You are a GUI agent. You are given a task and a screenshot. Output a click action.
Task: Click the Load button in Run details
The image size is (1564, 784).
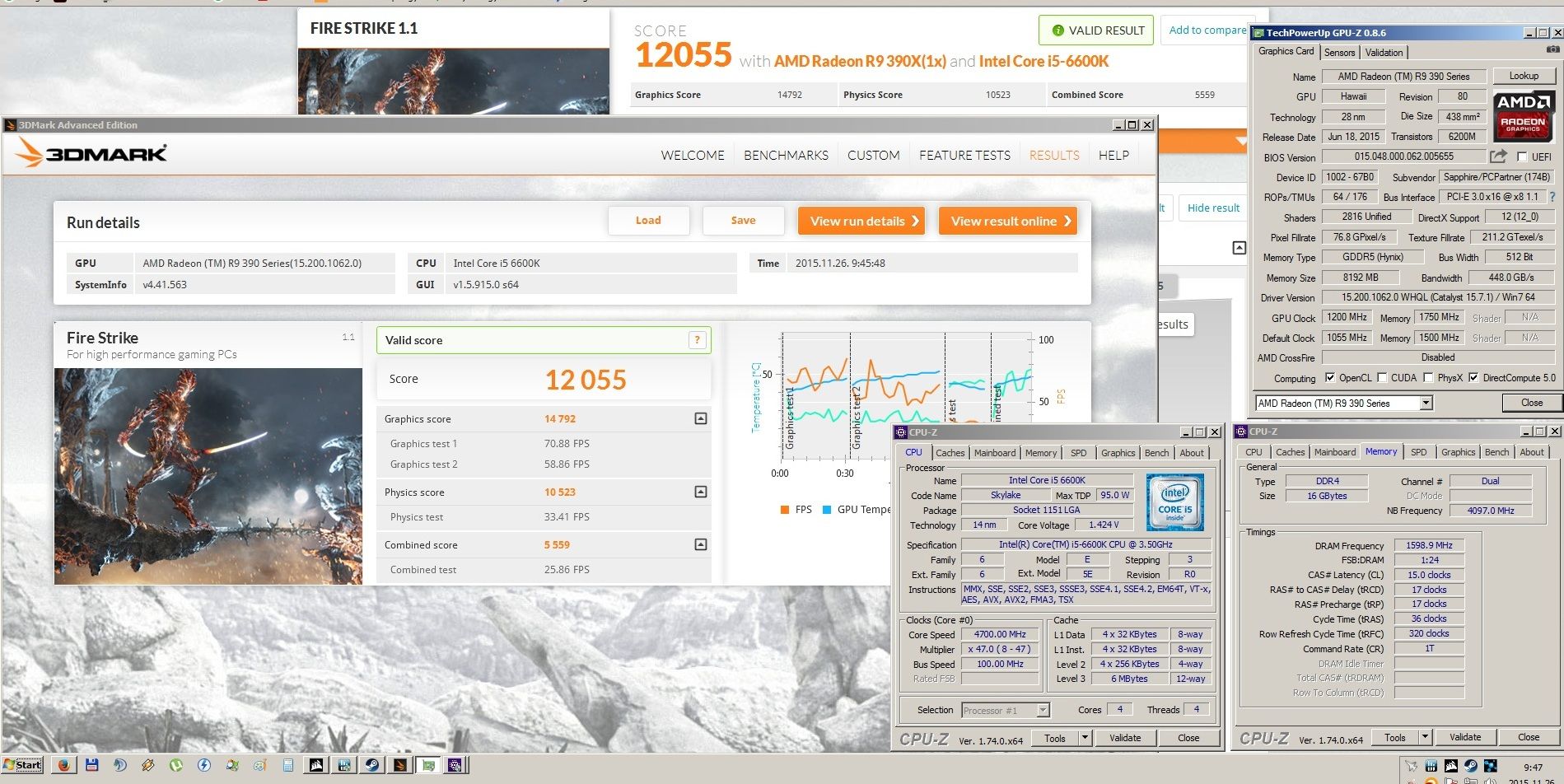pos(648,220)
